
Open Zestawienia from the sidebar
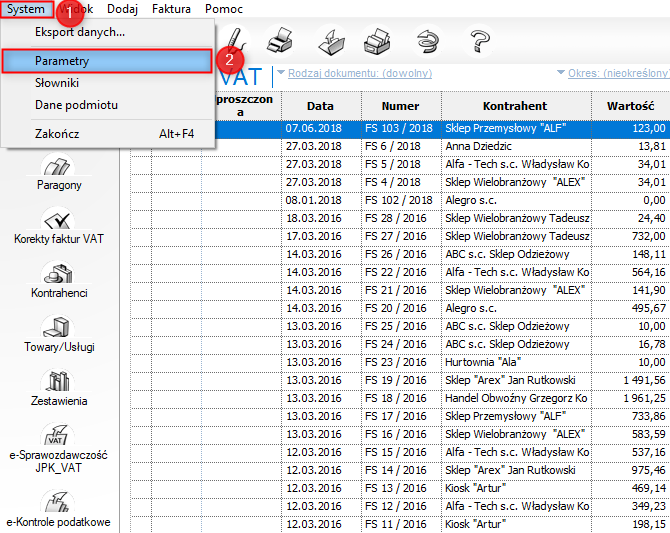[59, 389]
